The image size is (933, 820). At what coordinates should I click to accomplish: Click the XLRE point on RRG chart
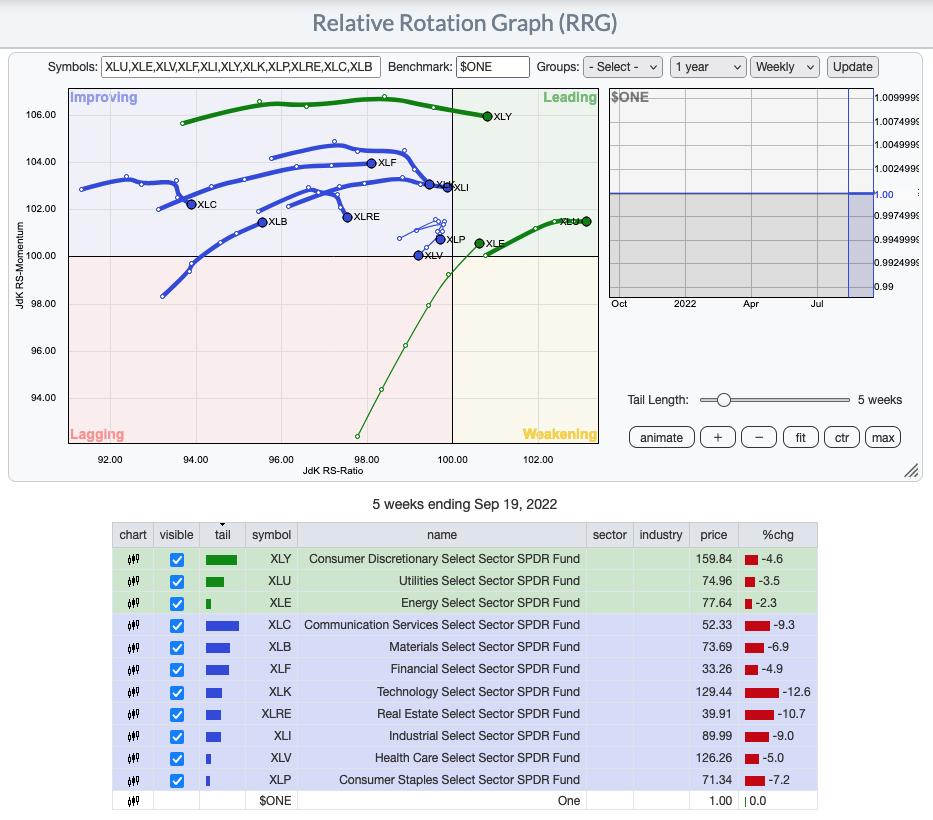tap(347, 217)
